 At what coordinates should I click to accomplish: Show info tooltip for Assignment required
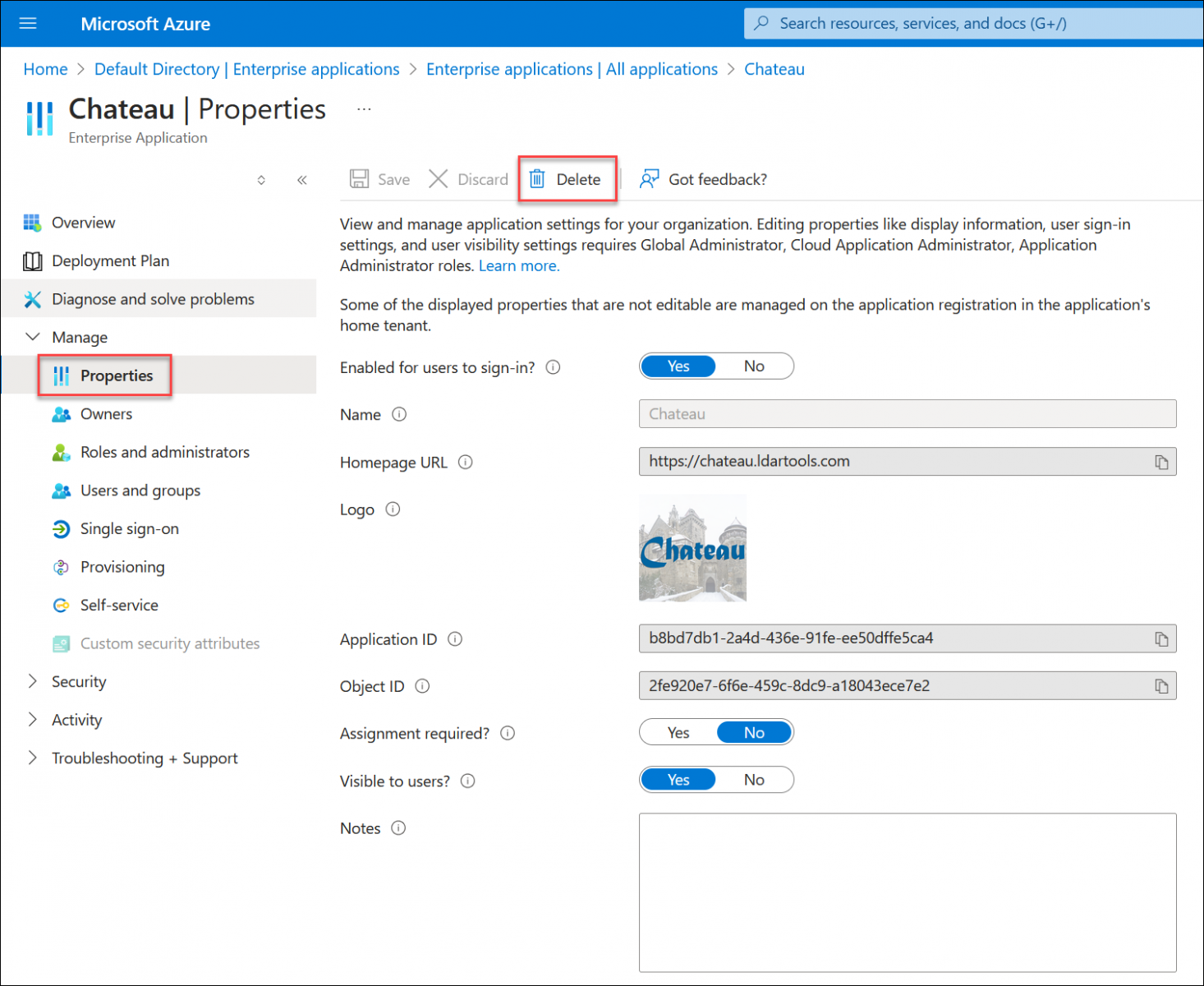click(x=508, y=733)
